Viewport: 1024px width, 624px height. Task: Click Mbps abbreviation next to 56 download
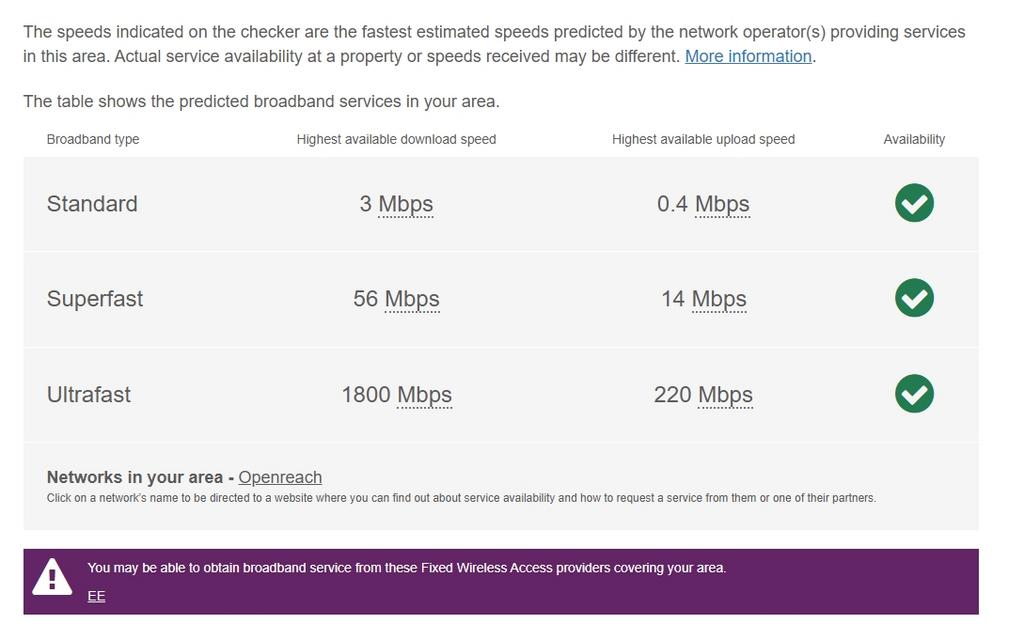[412, 299]
